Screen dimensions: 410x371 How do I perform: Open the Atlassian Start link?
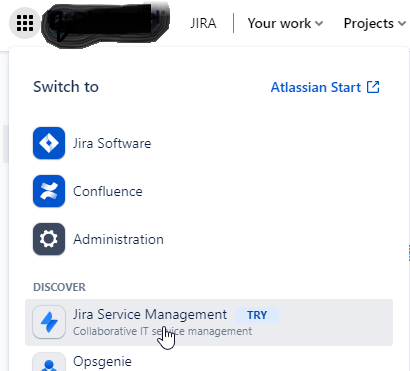tap(325, 87)
